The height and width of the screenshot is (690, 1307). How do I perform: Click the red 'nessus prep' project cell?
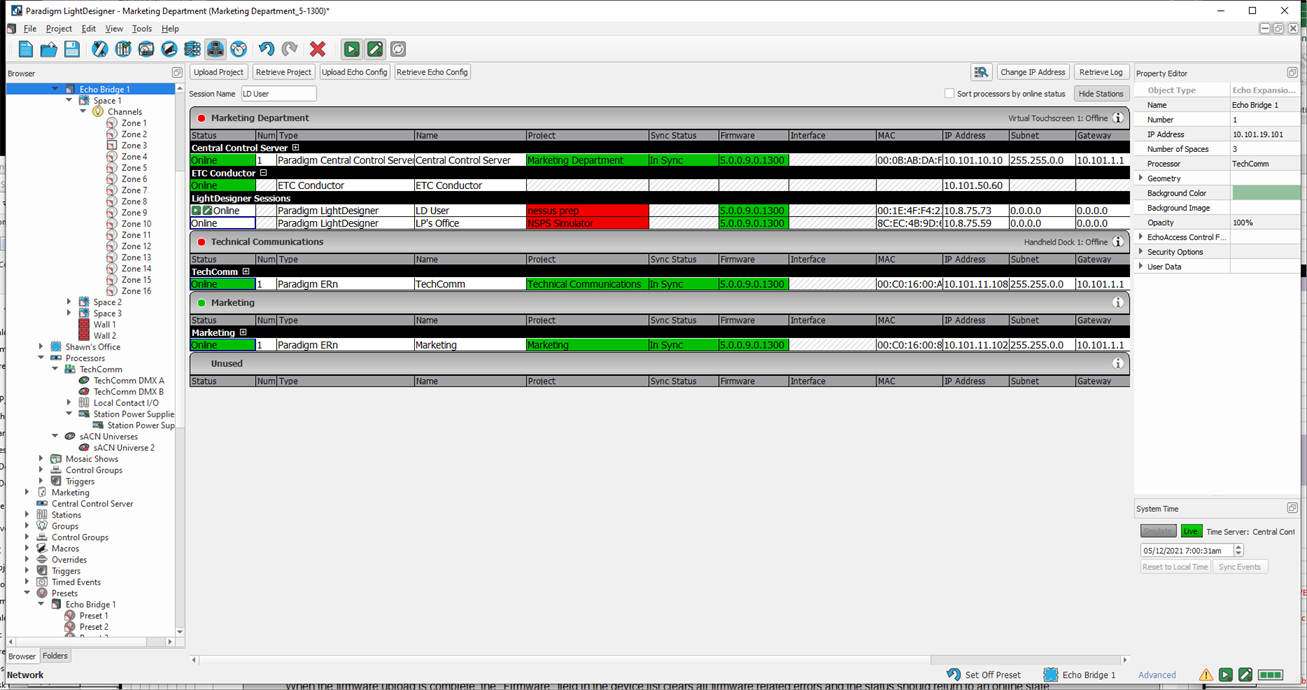(x=588, y=211)
